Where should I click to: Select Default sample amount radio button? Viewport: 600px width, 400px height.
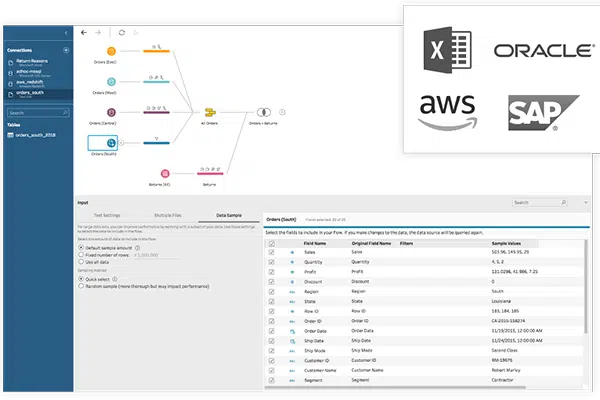point(81,248)
